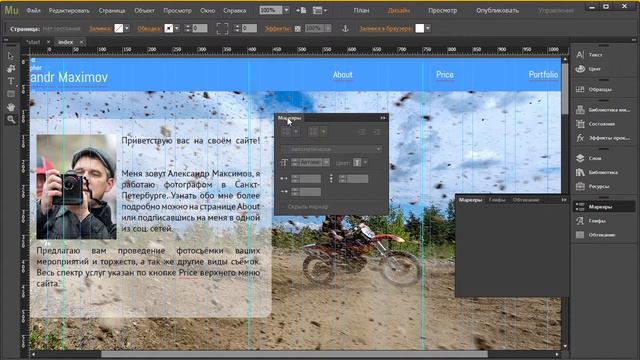The image size is (640, 360).
Task: Switch to the start document tab
Action: [33, 42]
